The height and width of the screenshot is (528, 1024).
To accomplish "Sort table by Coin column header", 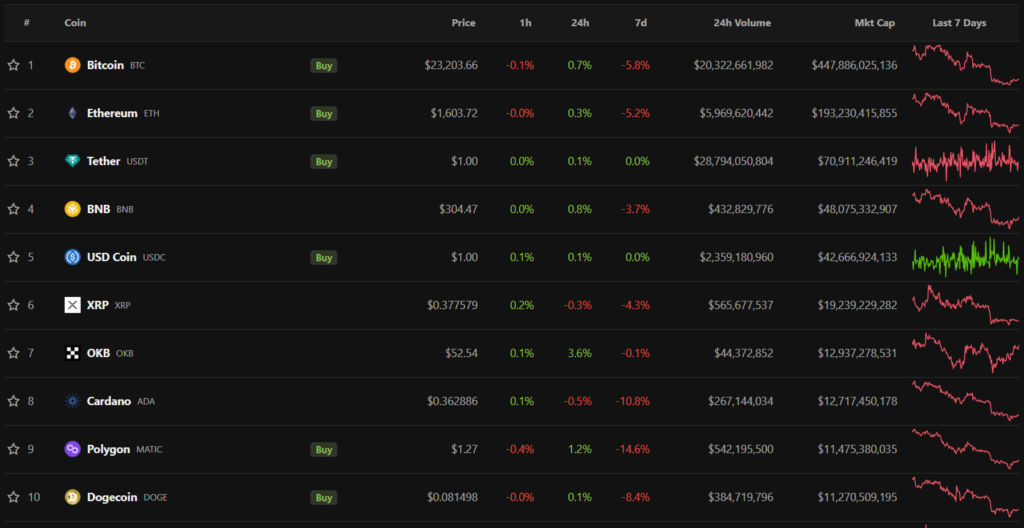I will (x=75, y=23).
